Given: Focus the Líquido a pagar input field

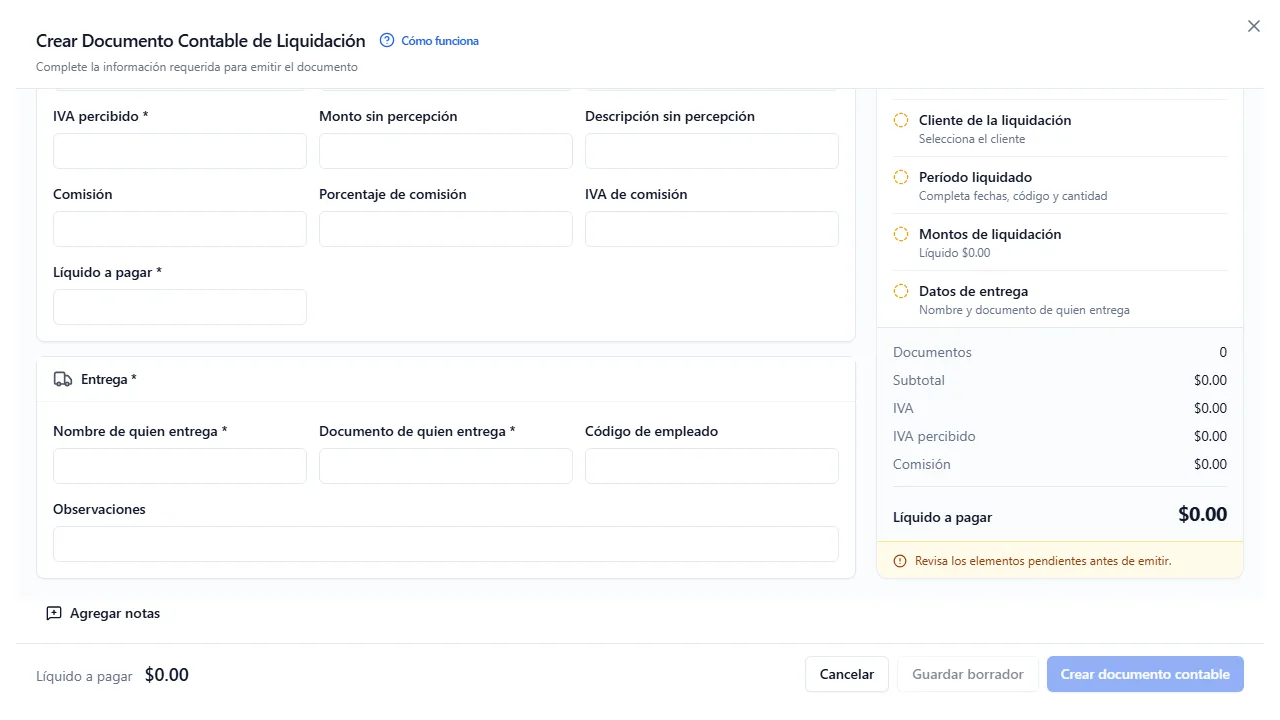Looking at the screenshot, I should pos(180,307).
